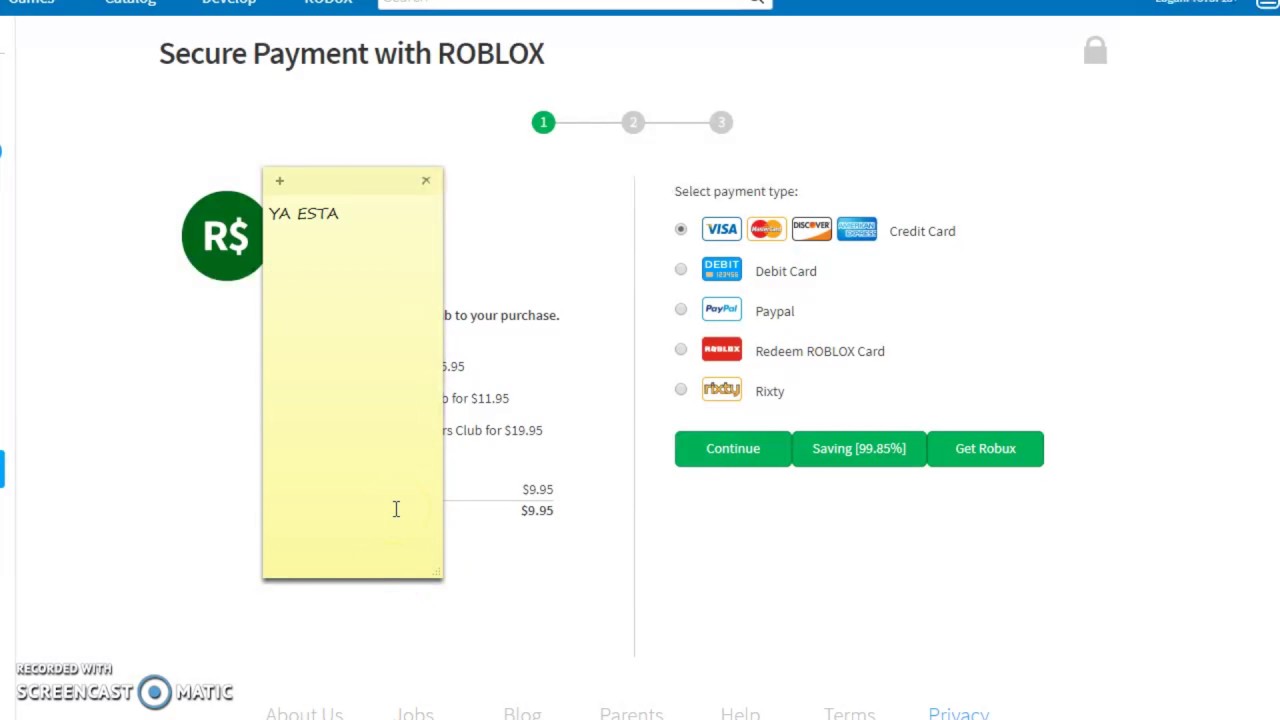
Task: Click the Debit Card label text
Action: point(786,271)
